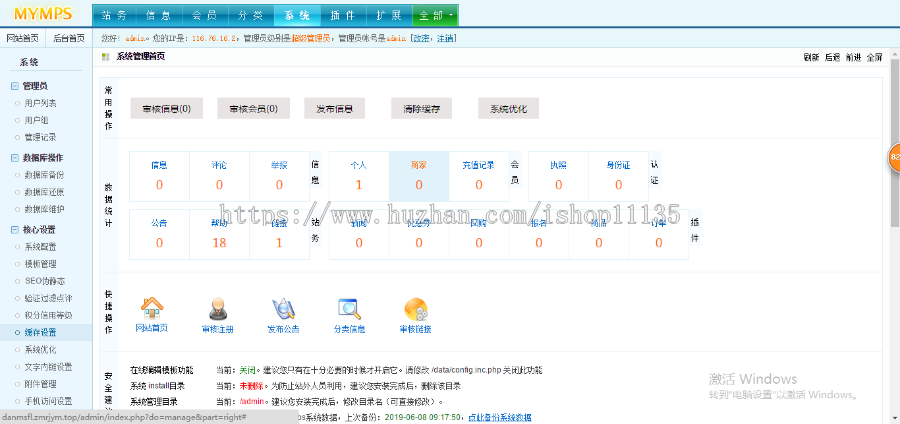Switch to the 插件 top tab
Image resolution: width=900 pixels, height=424 pixels.
tap(343, 15)
